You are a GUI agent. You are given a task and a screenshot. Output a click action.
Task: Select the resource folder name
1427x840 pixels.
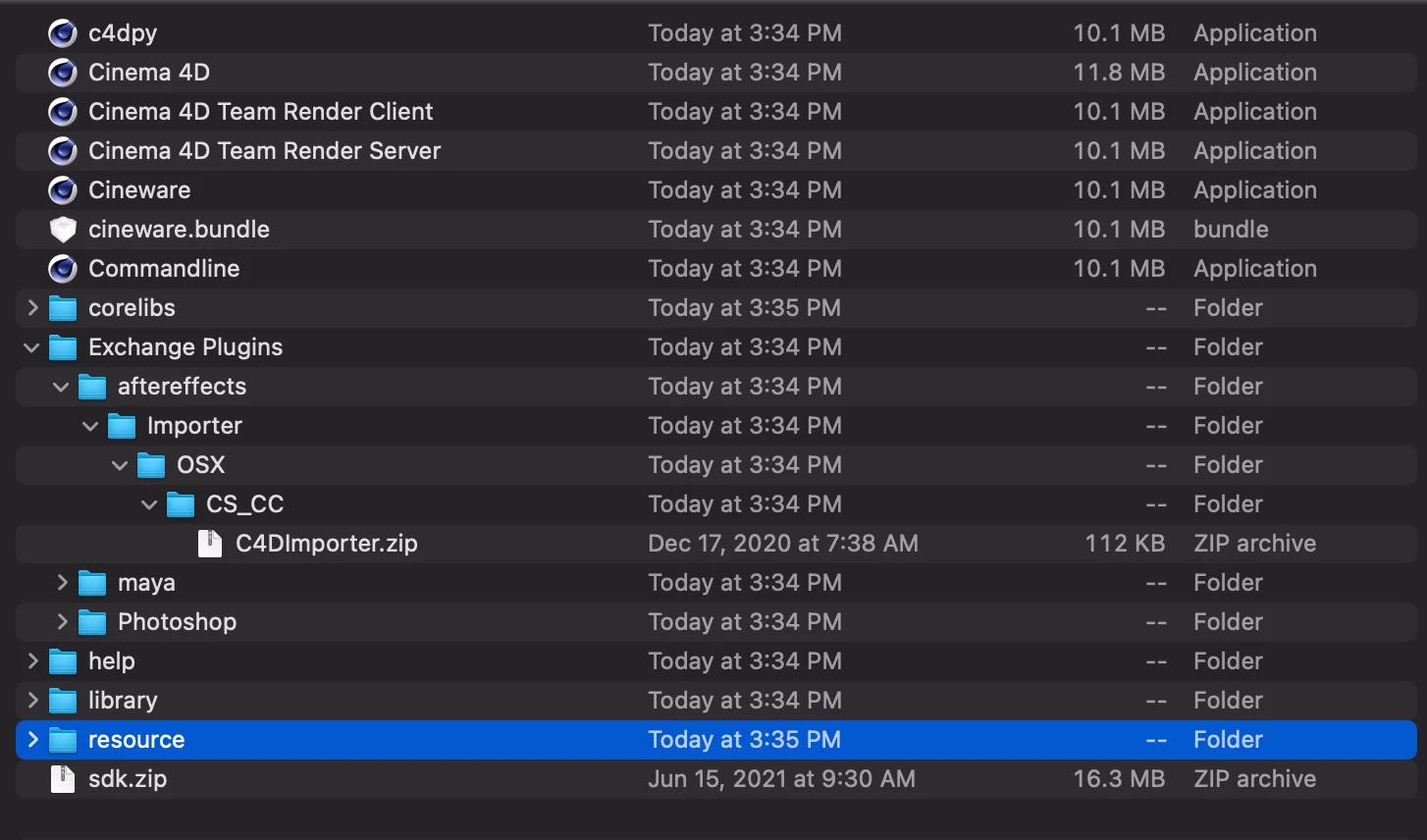(136, 740)
